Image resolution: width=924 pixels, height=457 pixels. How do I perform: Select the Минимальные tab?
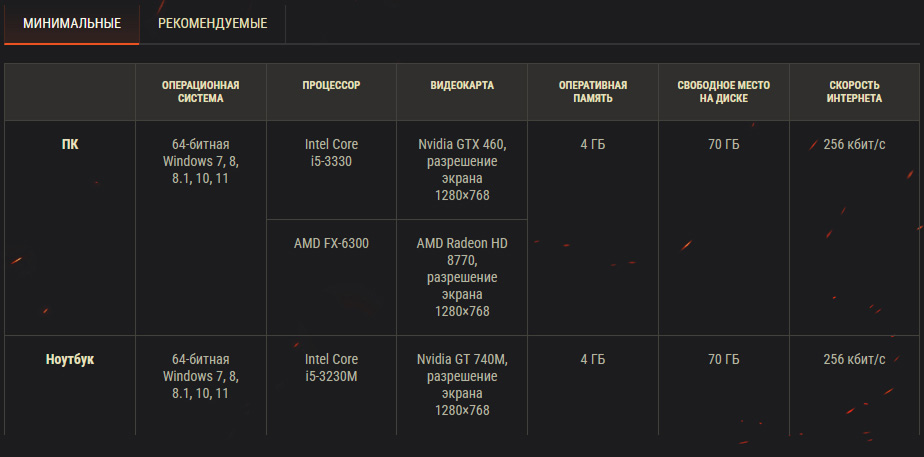[71, 23]
